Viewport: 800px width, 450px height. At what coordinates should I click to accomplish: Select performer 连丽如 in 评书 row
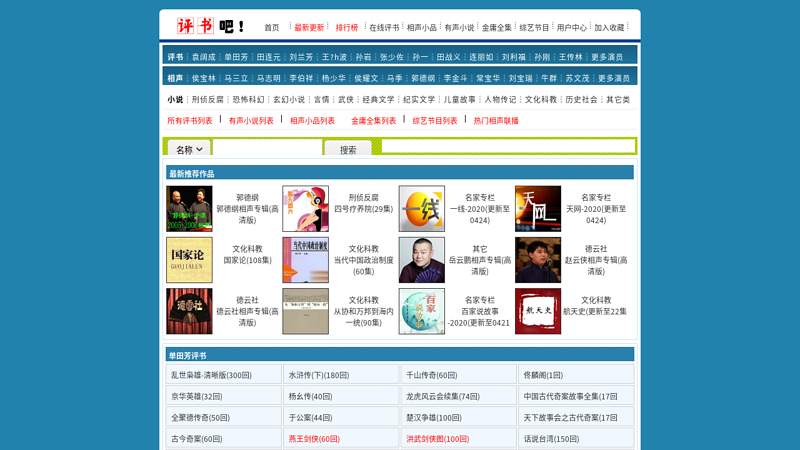pos(481,57)
